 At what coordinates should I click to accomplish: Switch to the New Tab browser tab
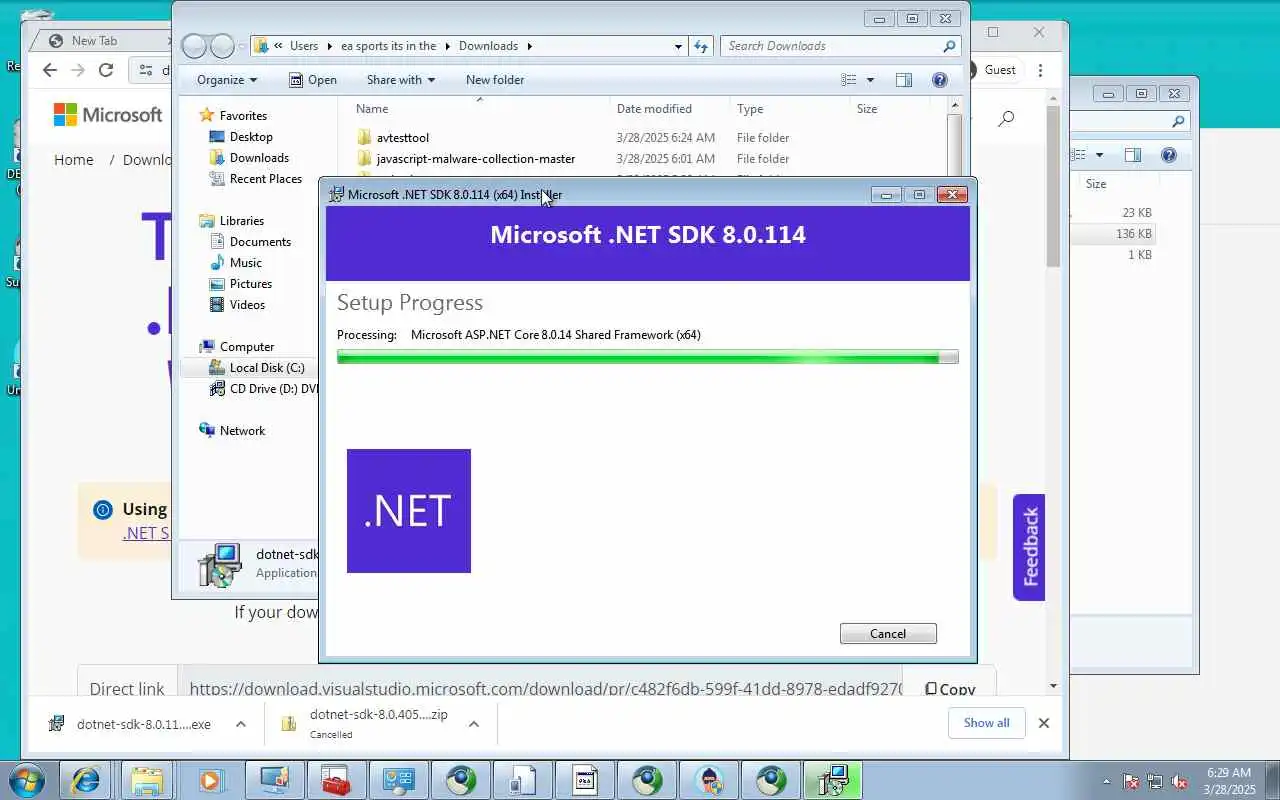click(x=94, y=41)
